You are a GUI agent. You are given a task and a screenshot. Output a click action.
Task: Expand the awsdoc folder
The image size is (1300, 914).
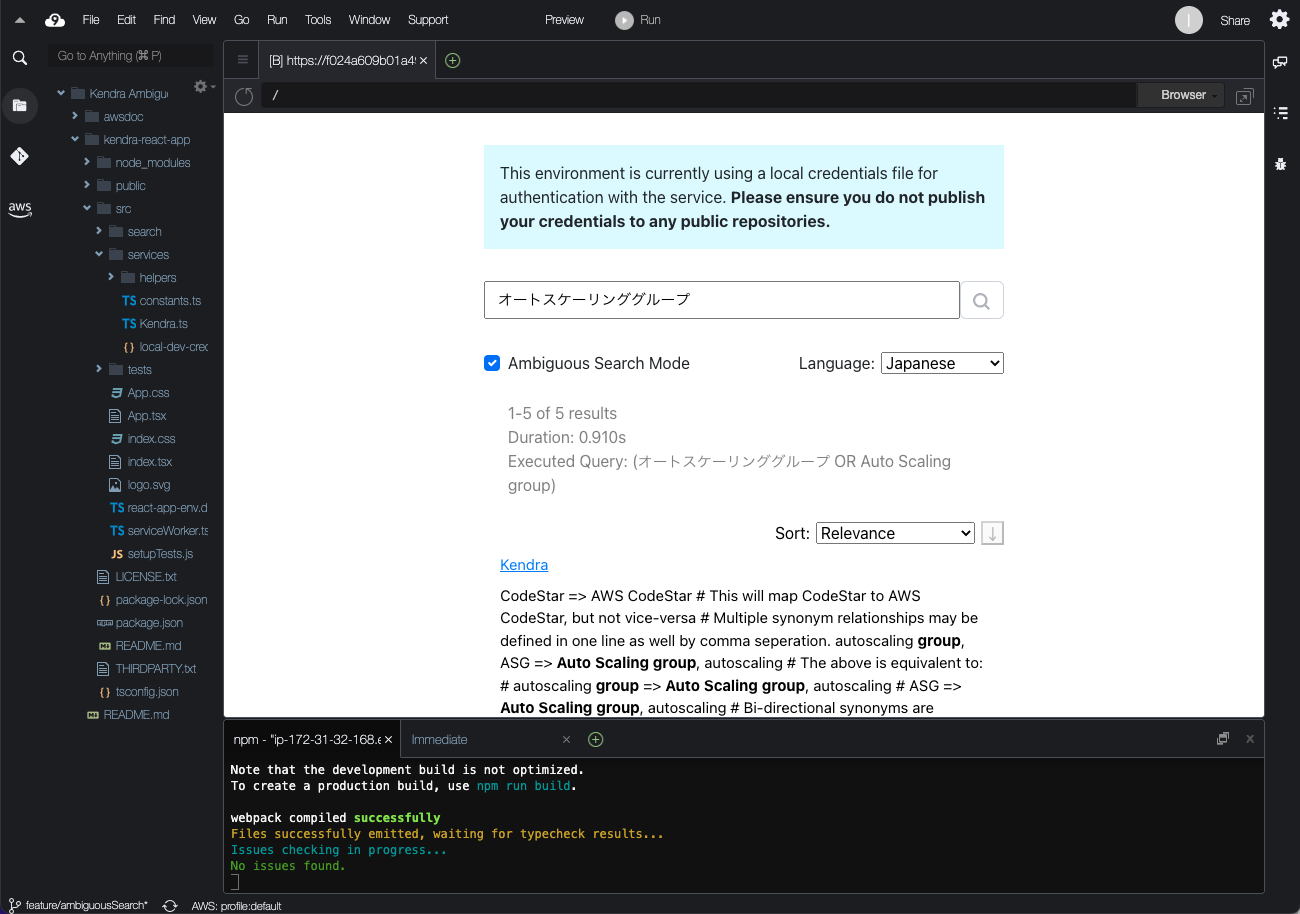(75, 116)
